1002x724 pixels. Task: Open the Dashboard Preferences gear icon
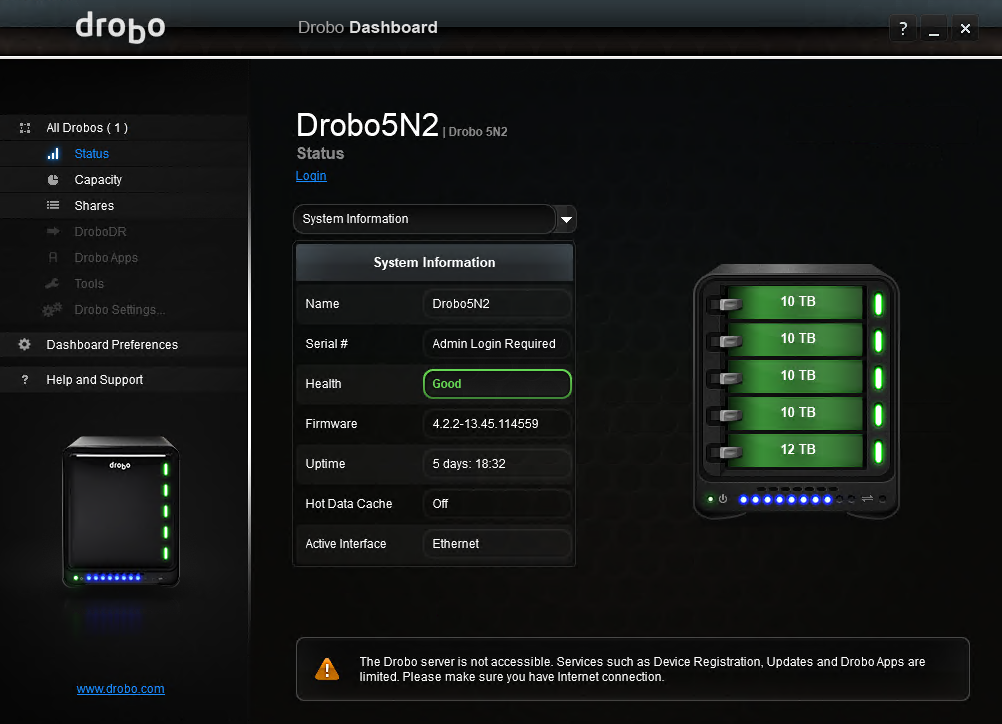27,344
